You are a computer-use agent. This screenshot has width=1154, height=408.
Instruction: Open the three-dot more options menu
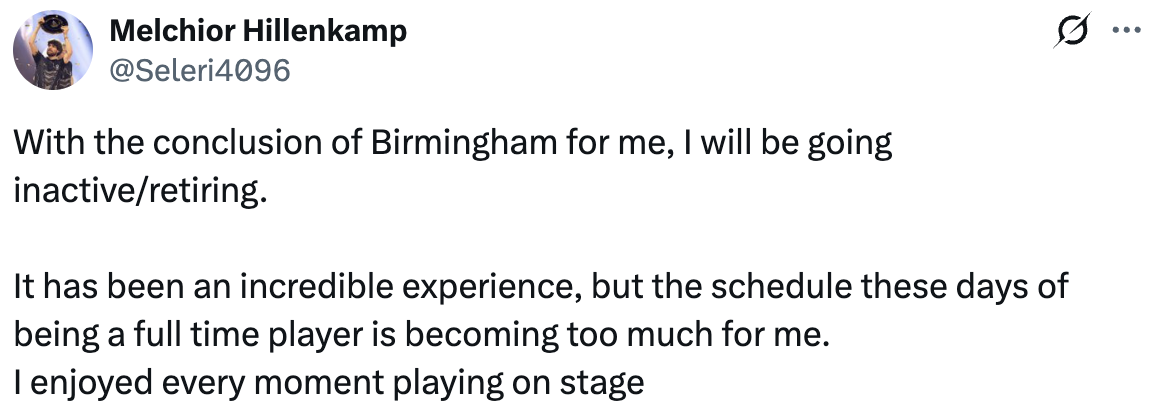click(1126, 31)
